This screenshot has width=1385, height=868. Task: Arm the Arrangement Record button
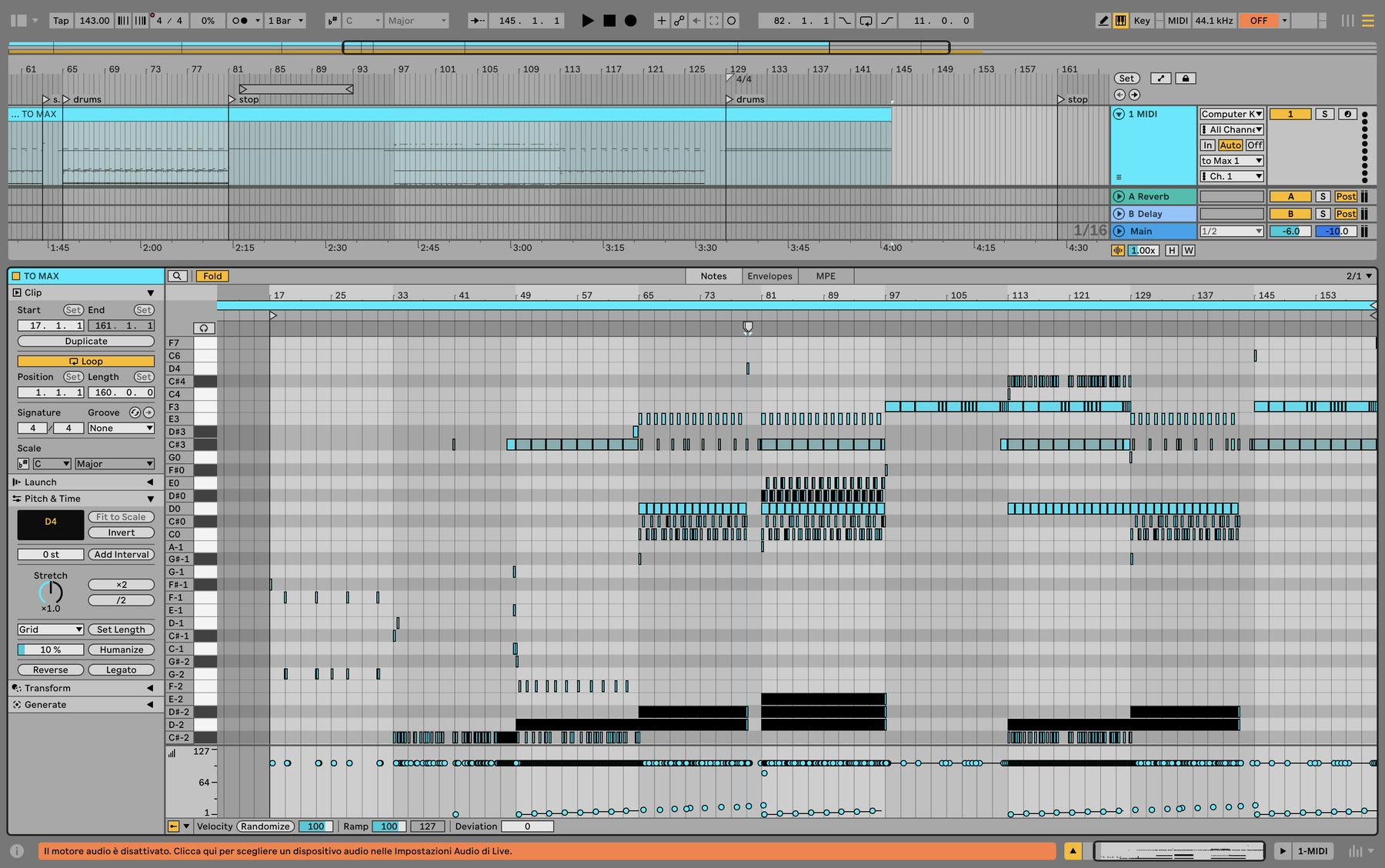click(x=631, y=21)
